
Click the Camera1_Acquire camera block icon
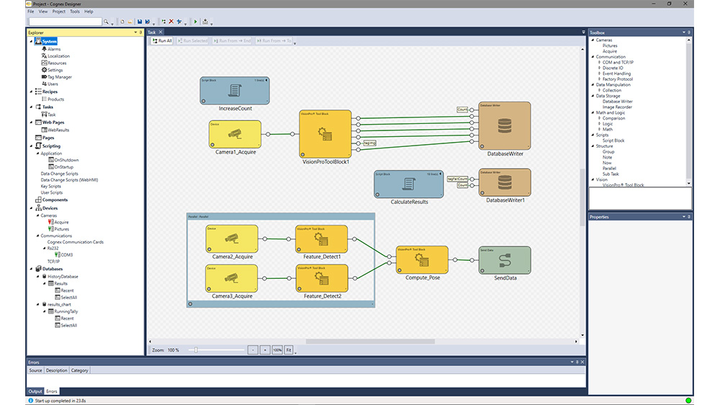pos(236,134)
